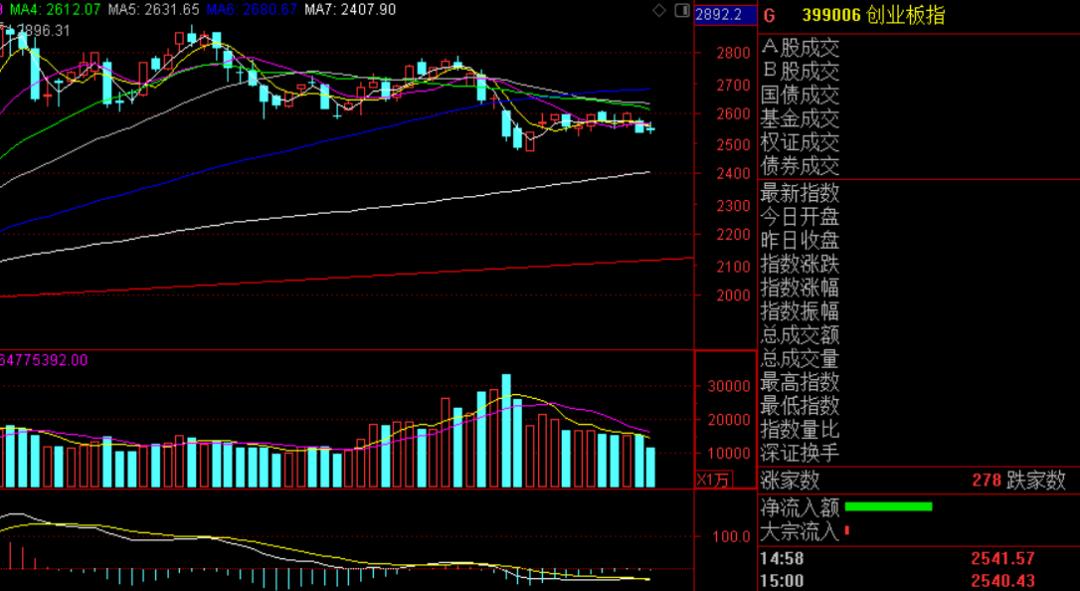Screen dimensions: 1080x591
Task: Click the 2000 price axis label
Action: point(732,295)
